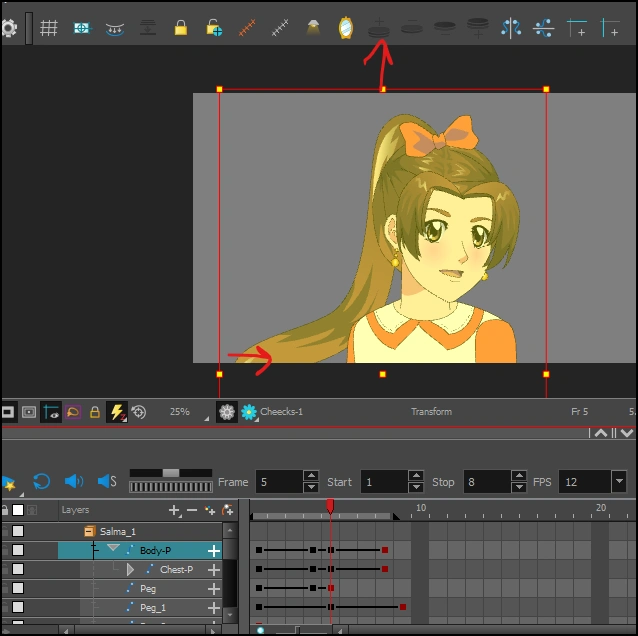638x636 pixels.
Task: Click the jog frame slider below speed slider
Action: pyautogui.click(x=171, y=487)
